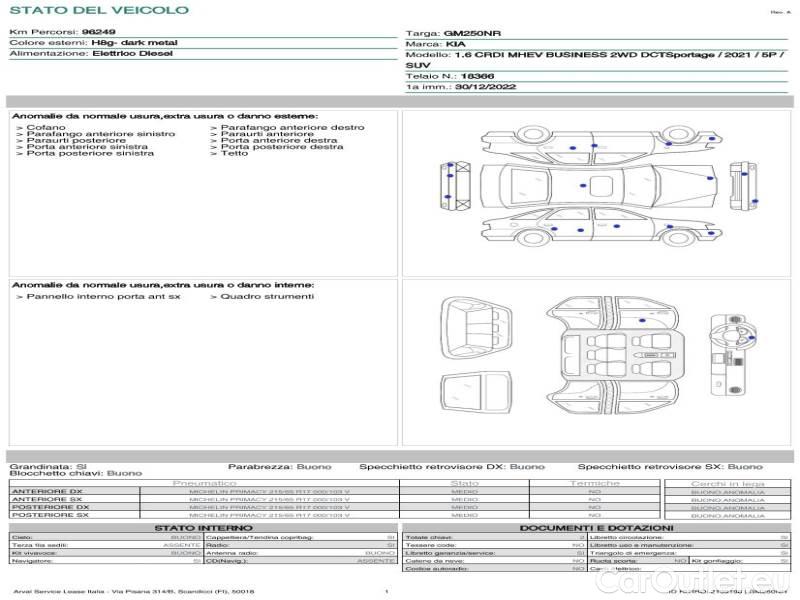Click the Tetto entry in exterior damage list
800x600 pixels.
point(234,154)
